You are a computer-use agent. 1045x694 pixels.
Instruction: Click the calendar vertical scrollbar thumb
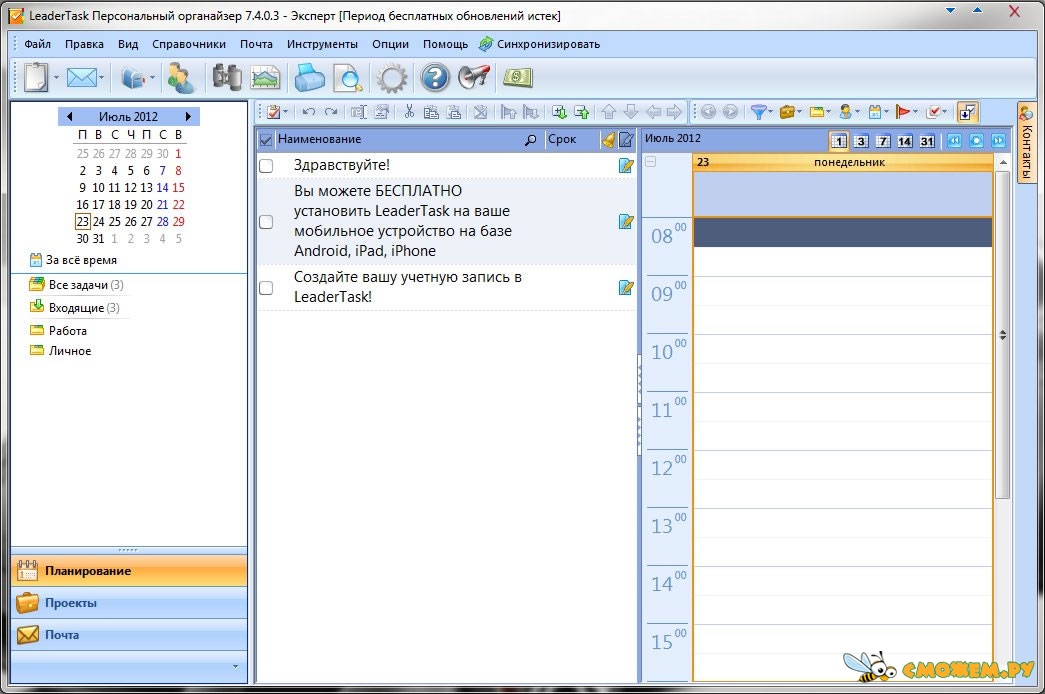[1002, 335]
